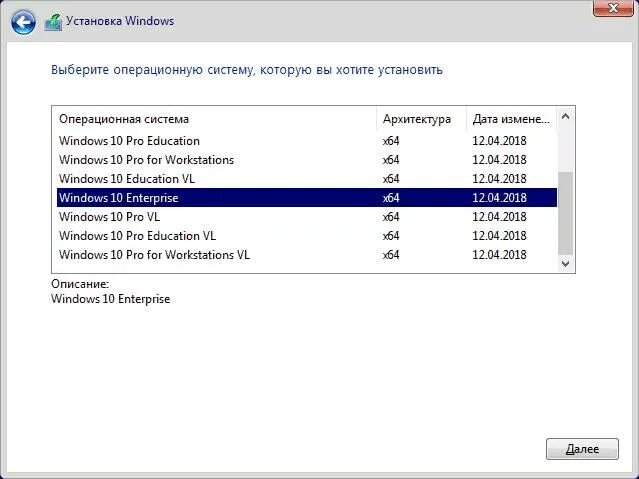
Task: Click x64 in the Windows 10 Pro VL row
Action: point(391,217)
